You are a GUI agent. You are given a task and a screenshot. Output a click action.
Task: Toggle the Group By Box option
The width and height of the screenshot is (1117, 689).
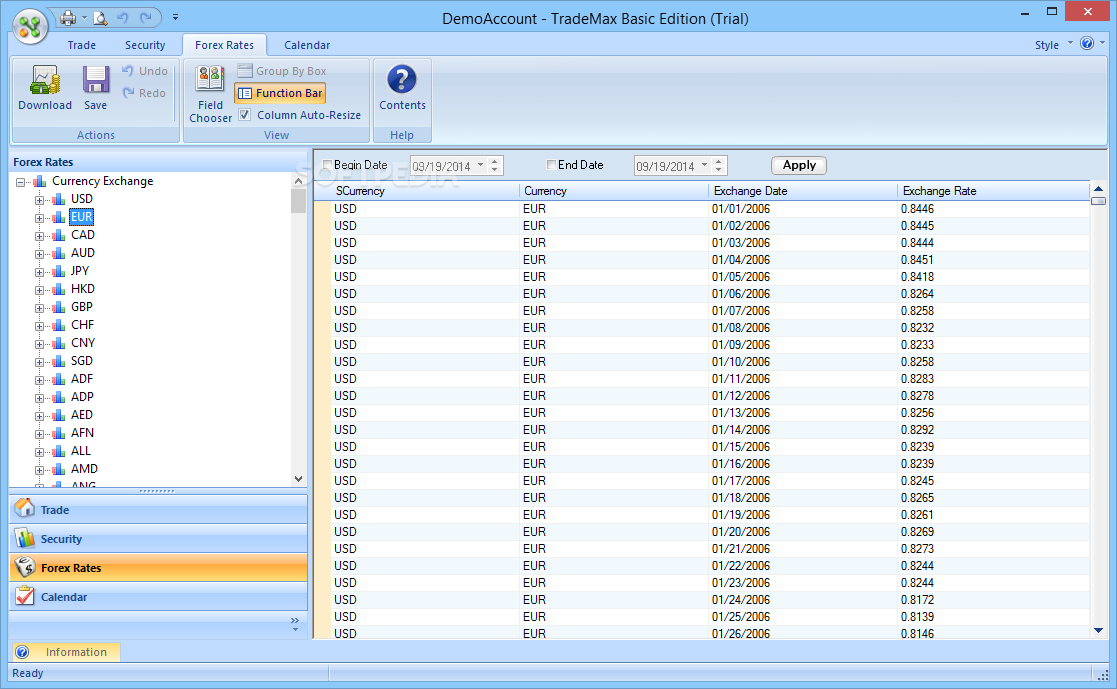pos(282,71)
